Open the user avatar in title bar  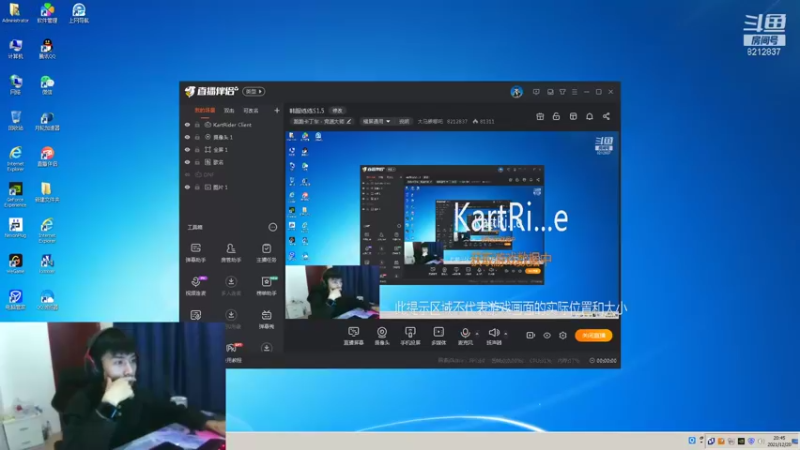pos(516,92)
